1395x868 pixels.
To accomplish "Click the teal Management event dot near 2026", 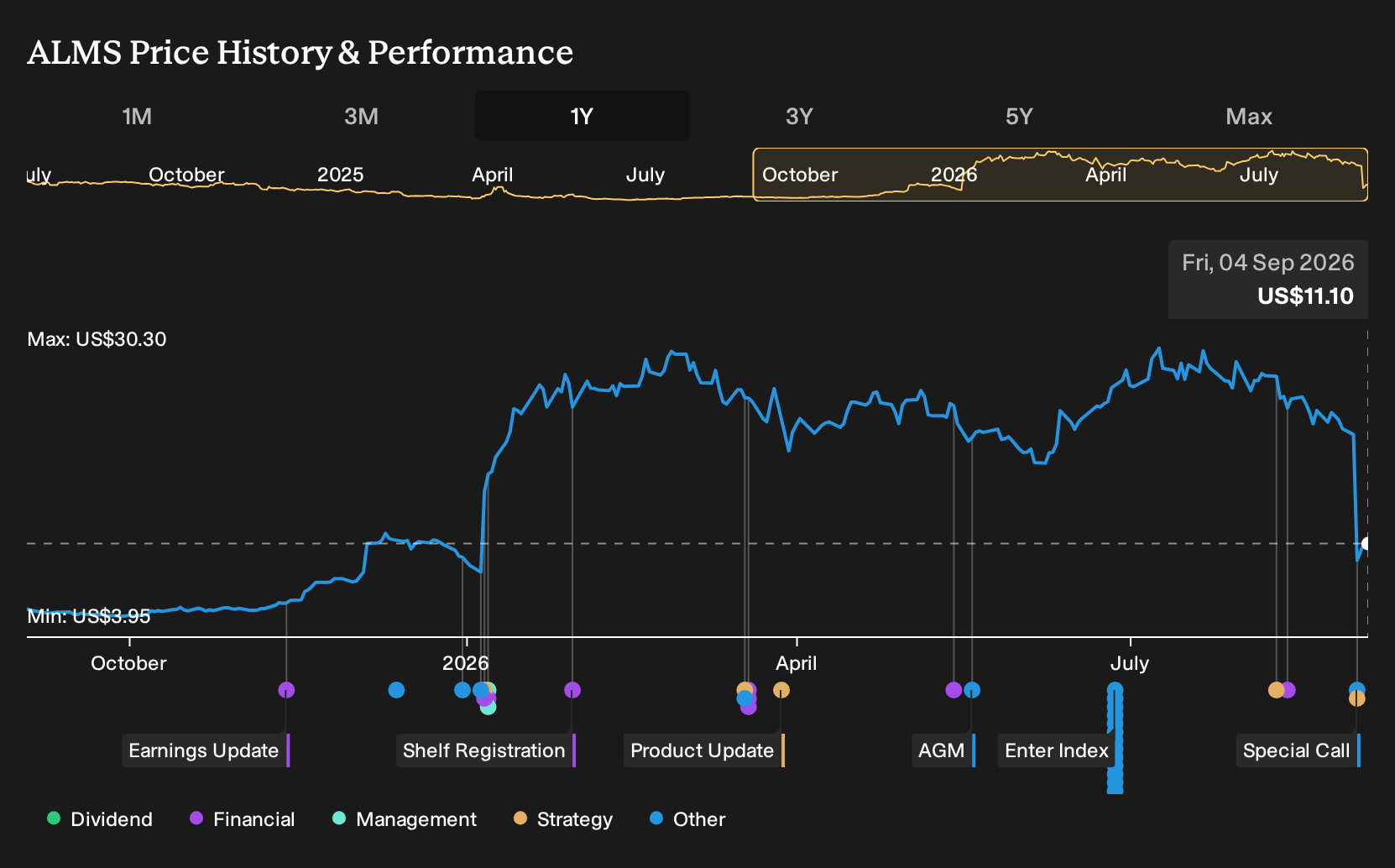I will [x=489, y=707].
